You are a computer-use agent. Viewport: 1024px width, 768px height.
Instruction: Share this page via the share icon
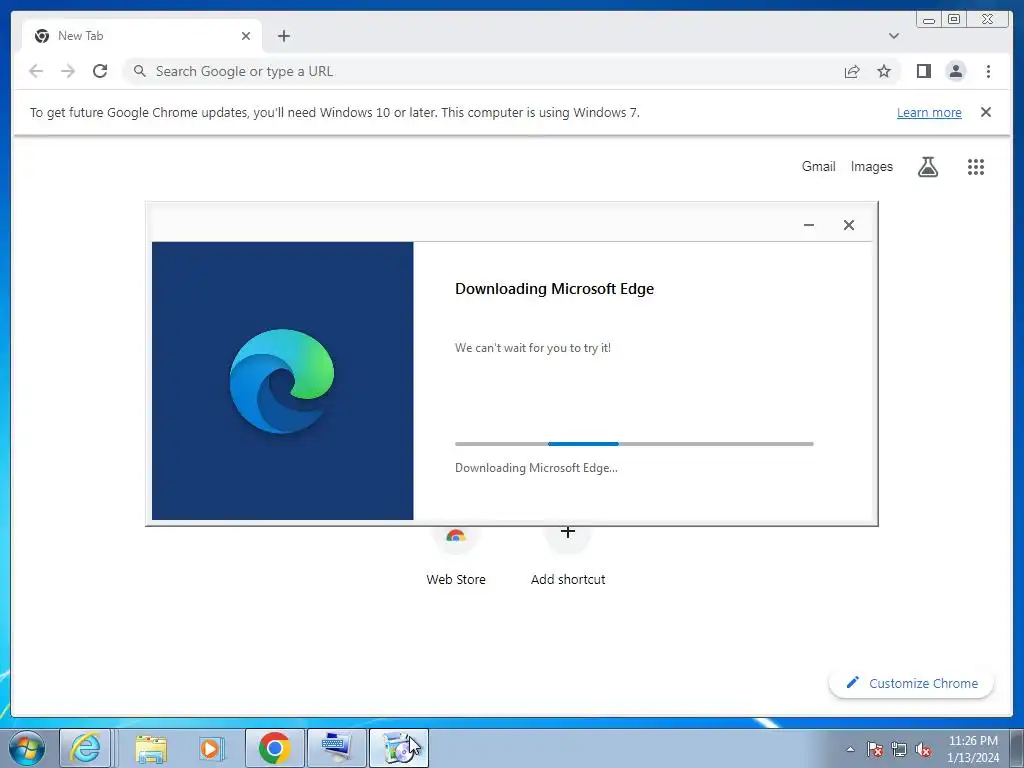pos(852,71)
